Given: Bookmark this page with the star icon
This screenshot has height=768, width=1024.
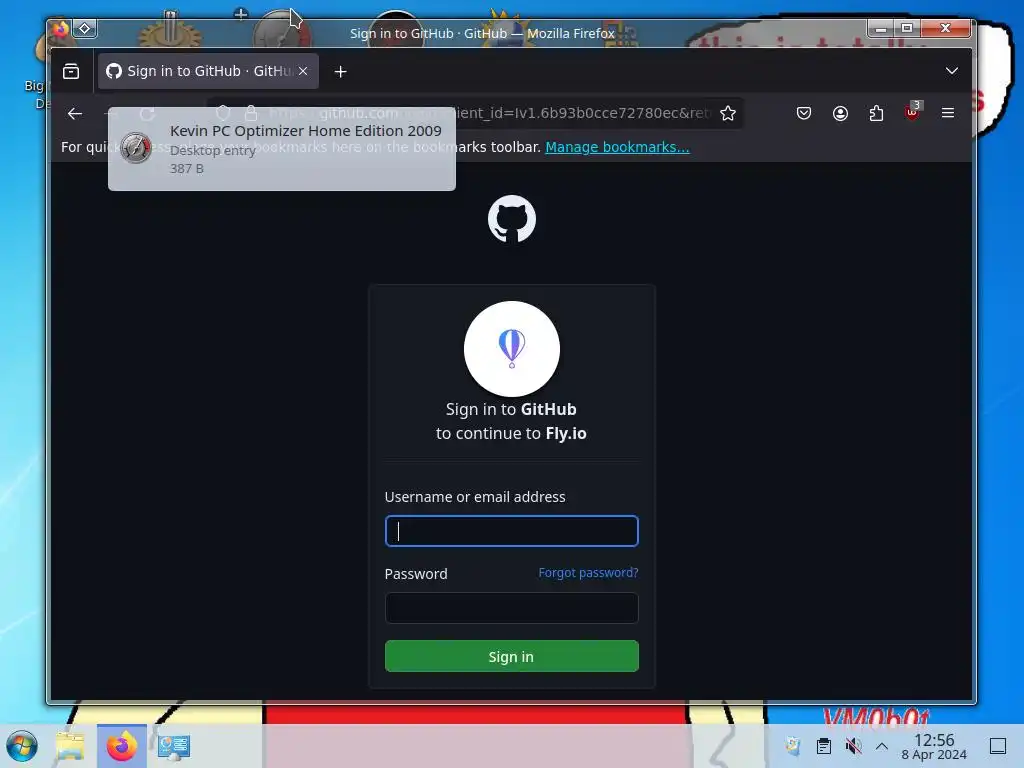Looking at the screenshot, I should (x=728, y=113).
